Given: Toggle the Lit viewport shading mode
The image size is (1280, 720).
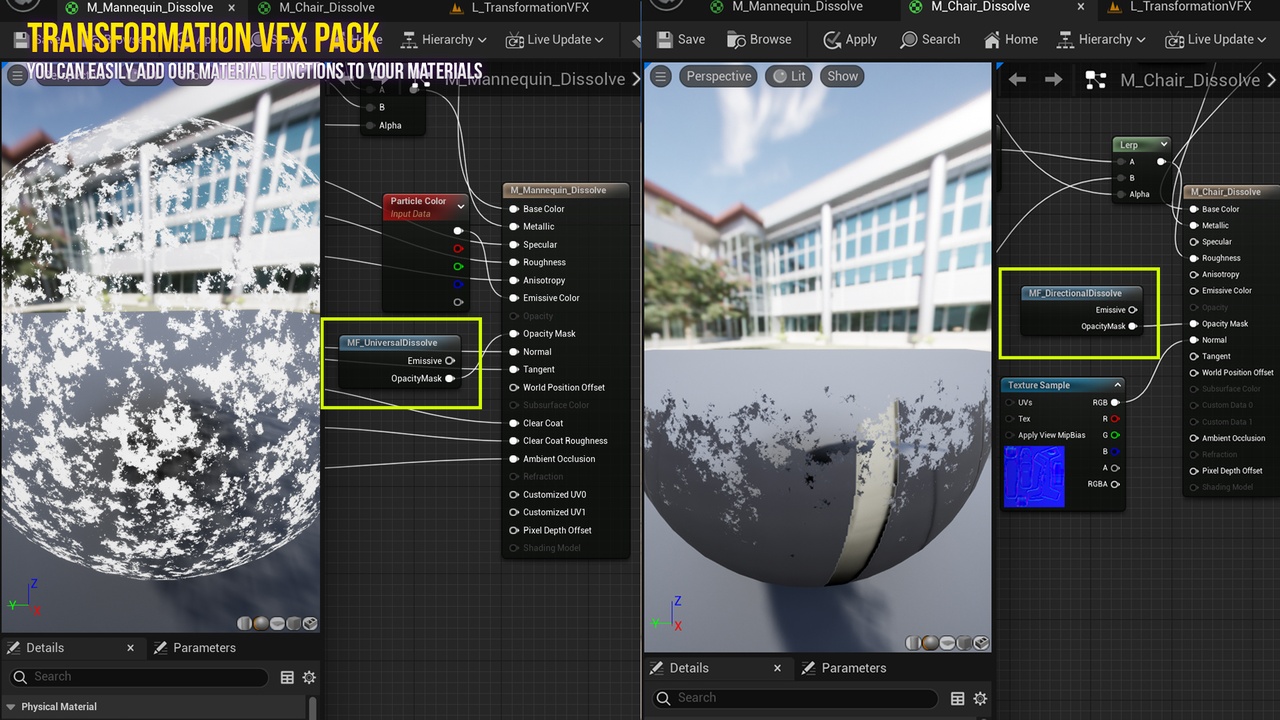Looking at the screenshot, I should [789, 76].
